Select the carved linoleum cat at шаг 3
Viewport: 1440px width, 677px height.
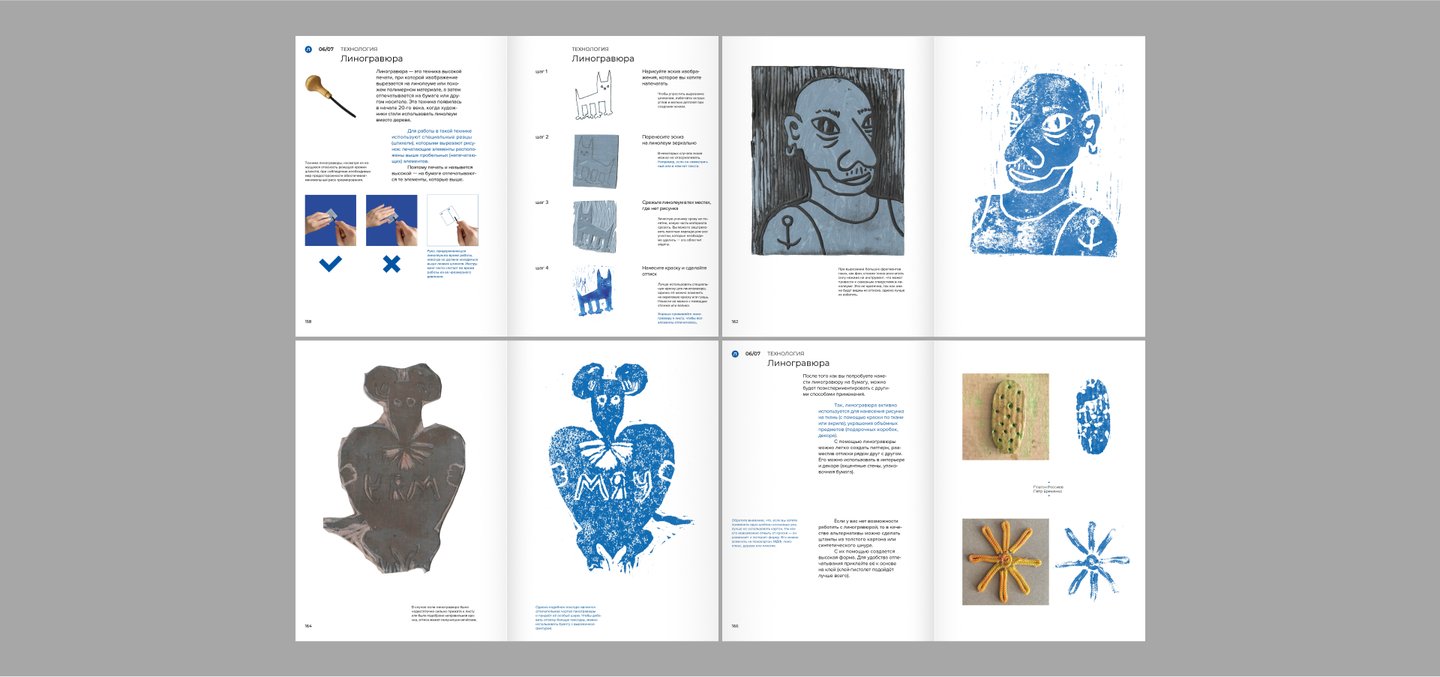(593, 226)
